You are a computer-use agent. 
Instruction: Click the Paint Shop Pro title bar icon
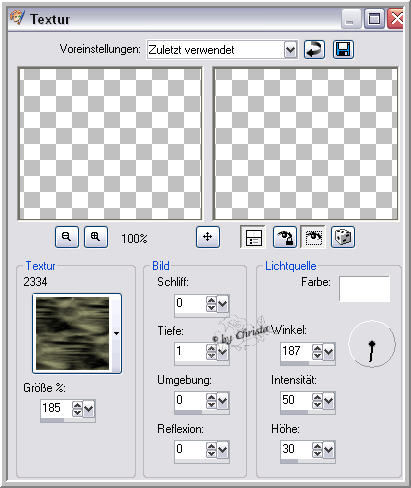(17, 17)
